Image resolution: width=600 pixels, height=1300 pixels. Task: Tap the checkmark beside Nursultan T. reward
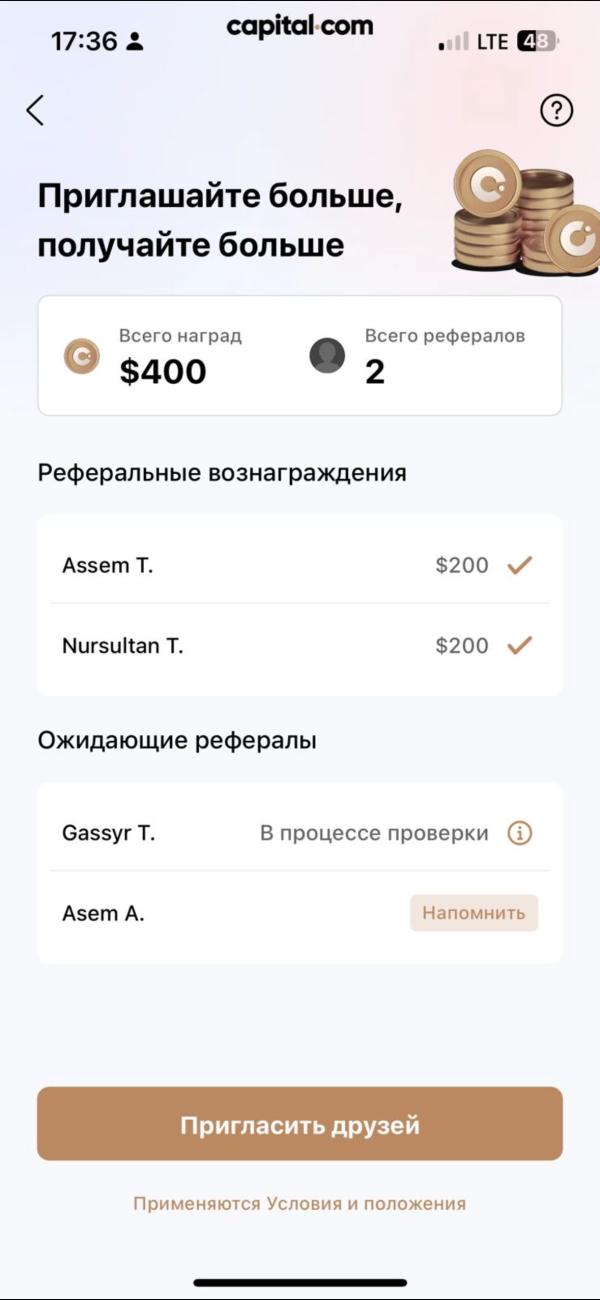[x=519, y=646]
